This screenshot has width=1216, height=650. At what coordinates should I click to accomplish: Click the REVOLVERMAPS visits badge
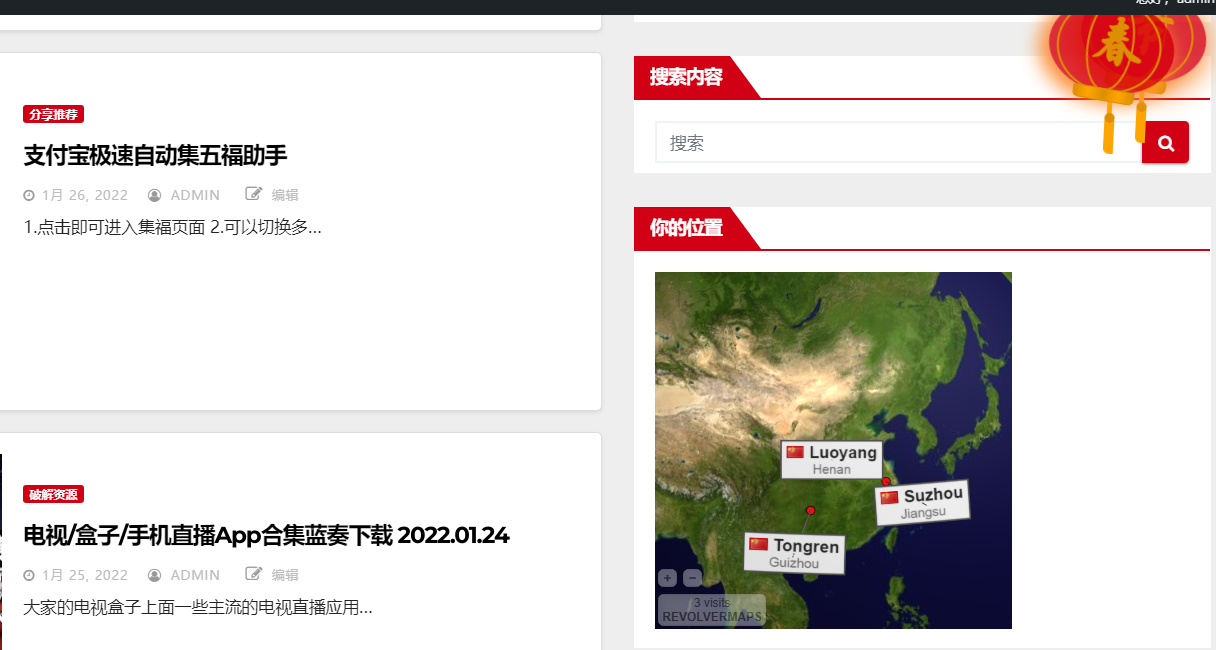pyautogui.click(x=712, y=610)
